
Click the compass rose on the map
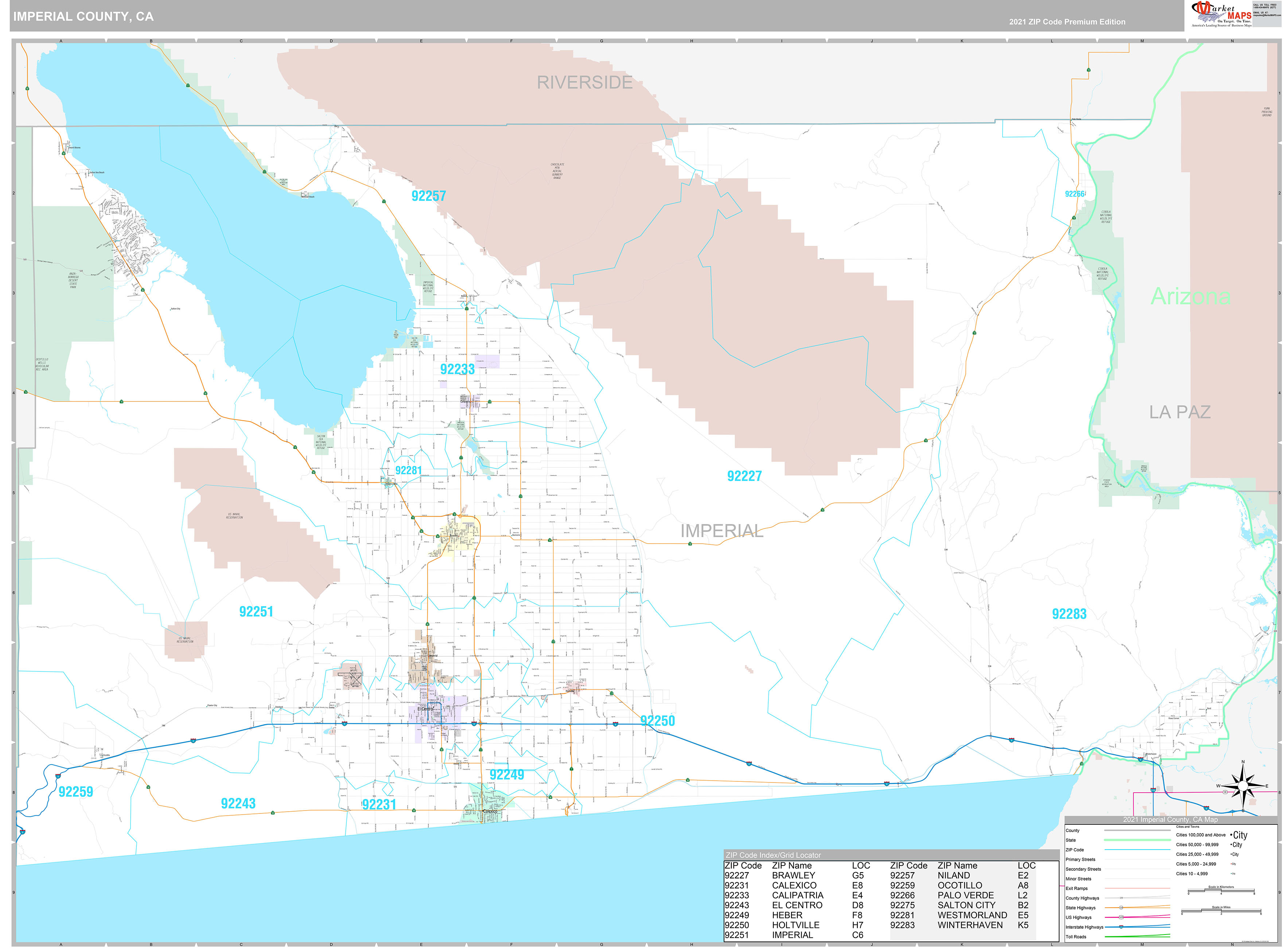(1243, 786)
